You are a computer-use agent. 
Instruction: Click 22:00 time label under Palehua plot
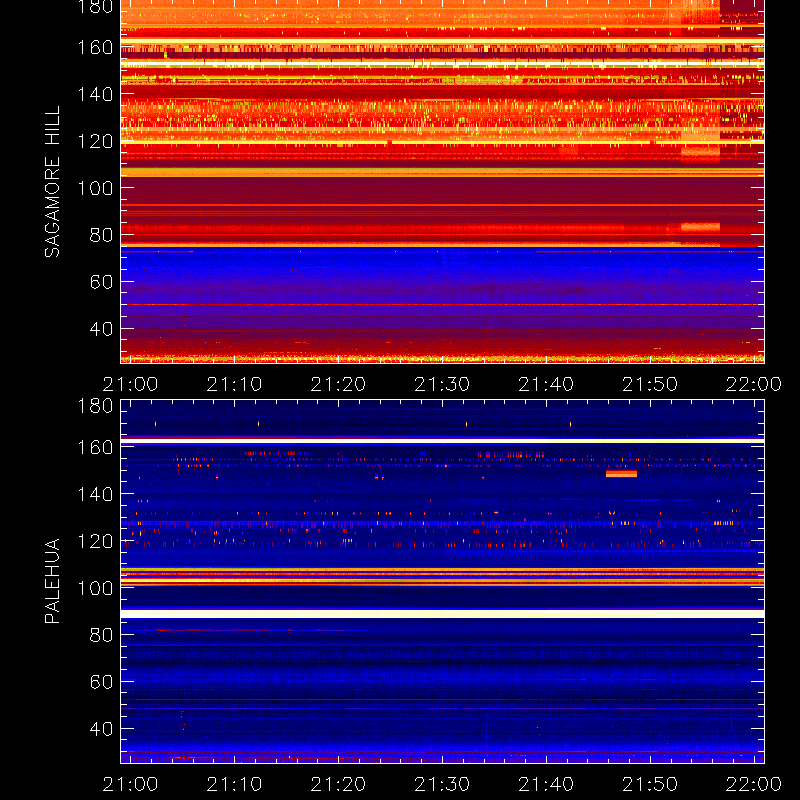(x=754, y=784)
